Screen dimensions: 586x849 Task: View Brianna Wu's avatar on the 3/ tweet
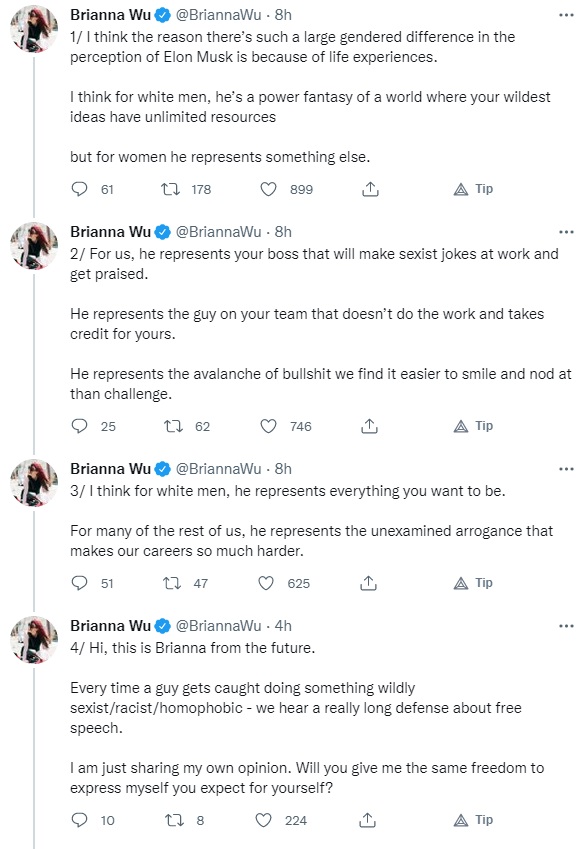pos(34,483)
